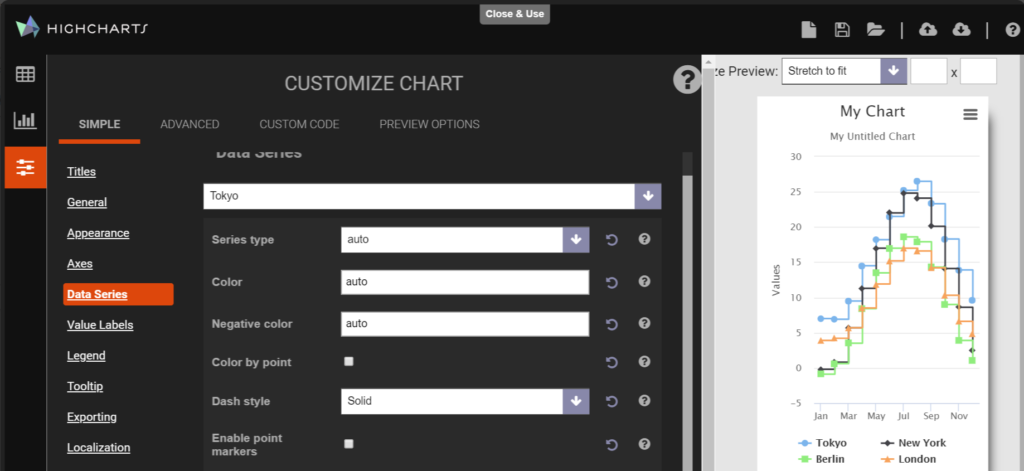Click the Color auto input field
The height and width of the screenshot is (471, 1024).
(x=465, y=282)
